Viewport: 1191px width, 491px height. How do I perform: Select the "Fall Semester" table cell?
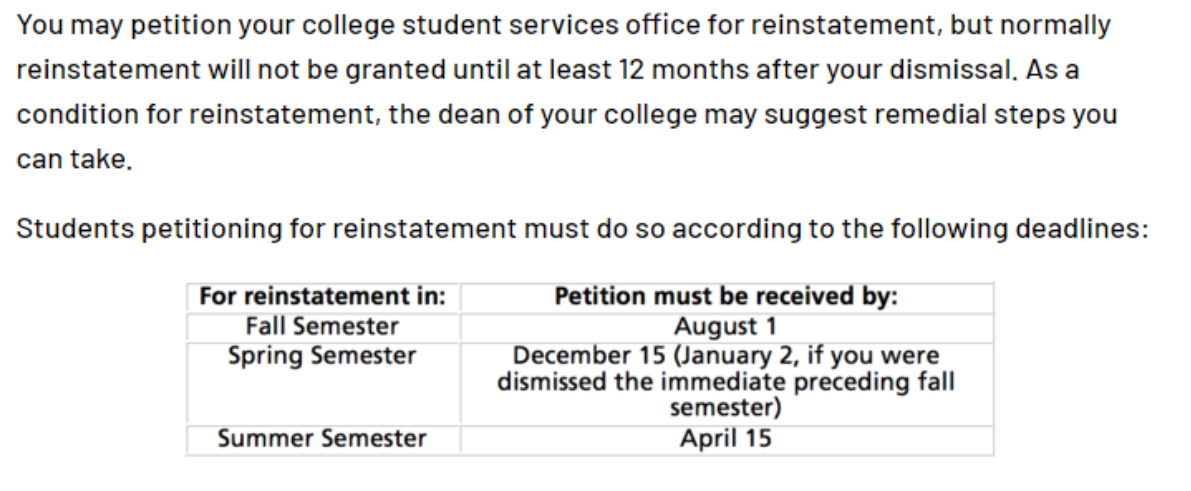322,326
